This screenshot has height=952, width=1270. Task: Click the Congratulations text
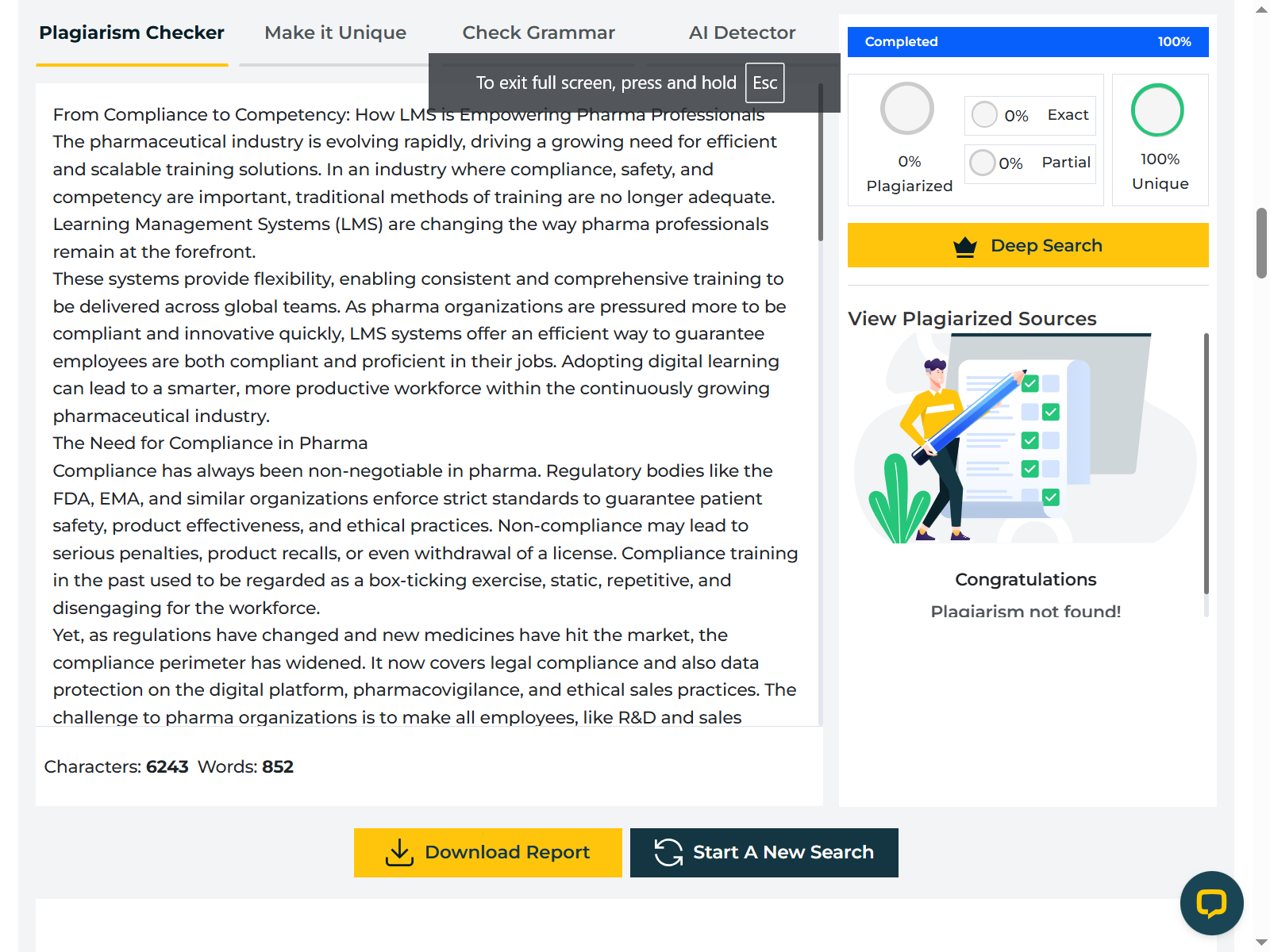1026,580
